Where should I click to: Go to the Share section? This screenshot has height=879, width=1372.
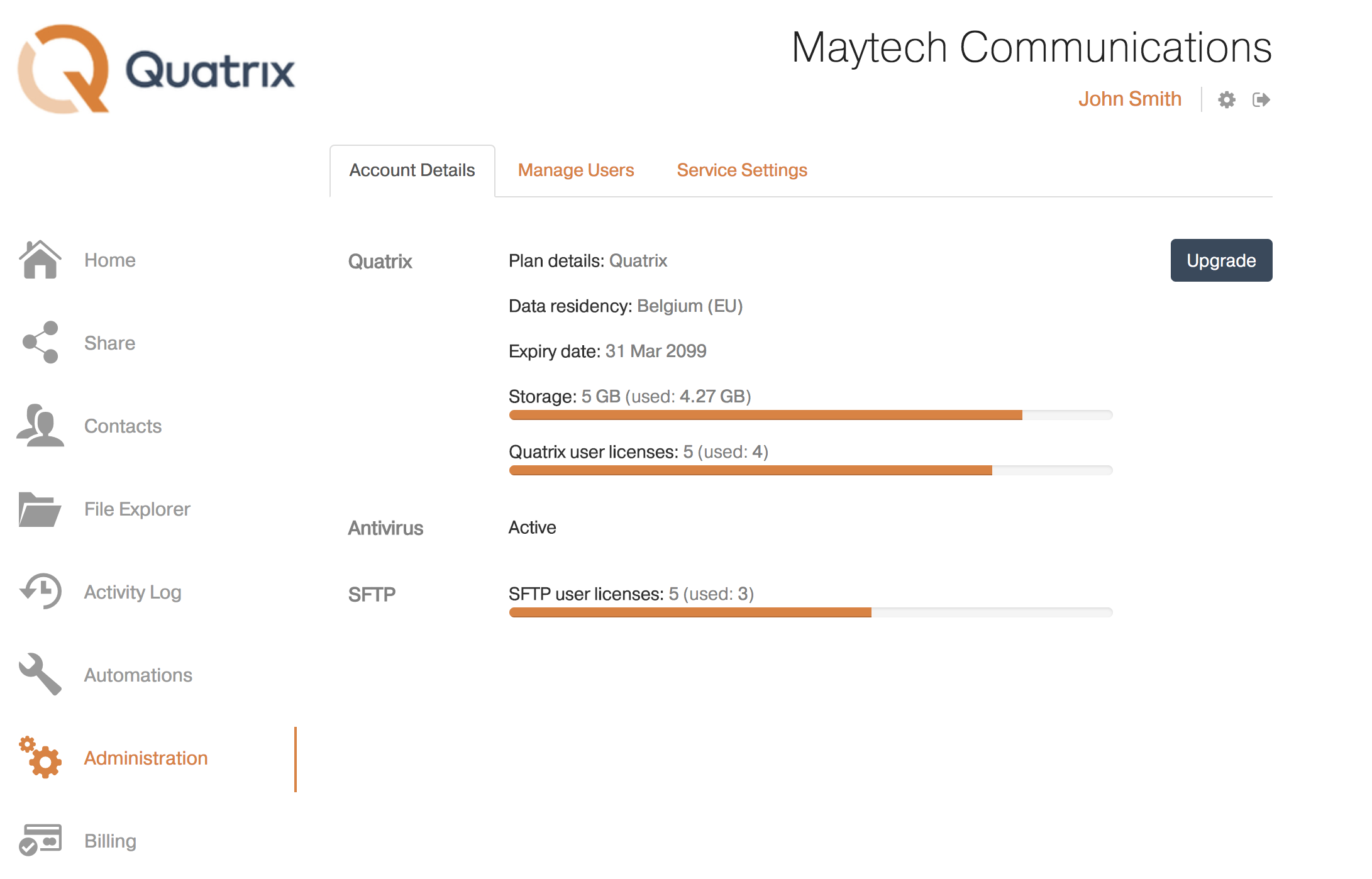click(109, 343)
